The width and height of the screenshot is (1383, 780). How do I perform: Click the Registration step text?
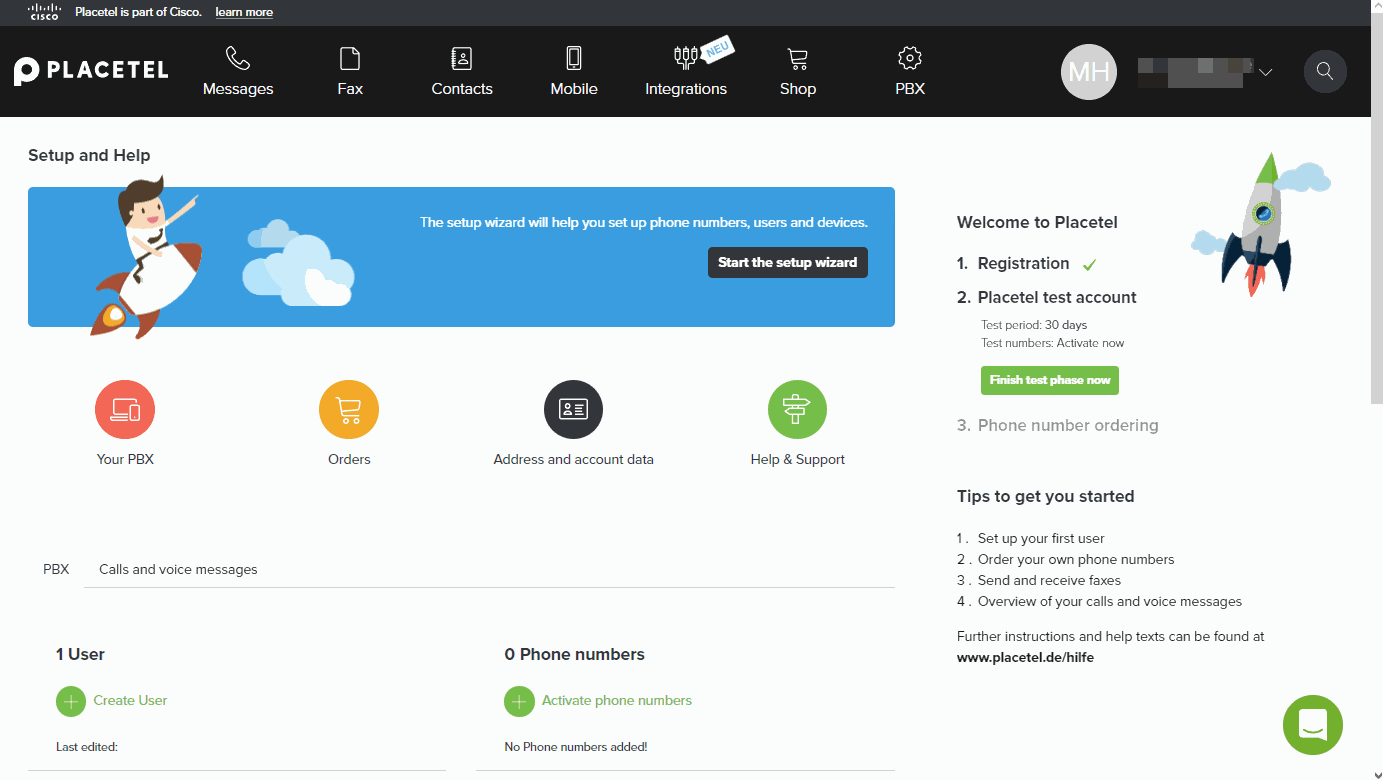tap(1023, 264)
